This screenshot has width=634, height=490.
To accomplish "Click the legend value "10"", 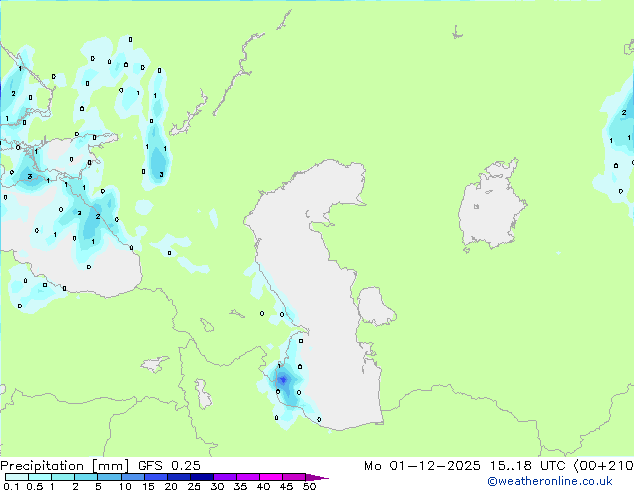I will point(125,486).
